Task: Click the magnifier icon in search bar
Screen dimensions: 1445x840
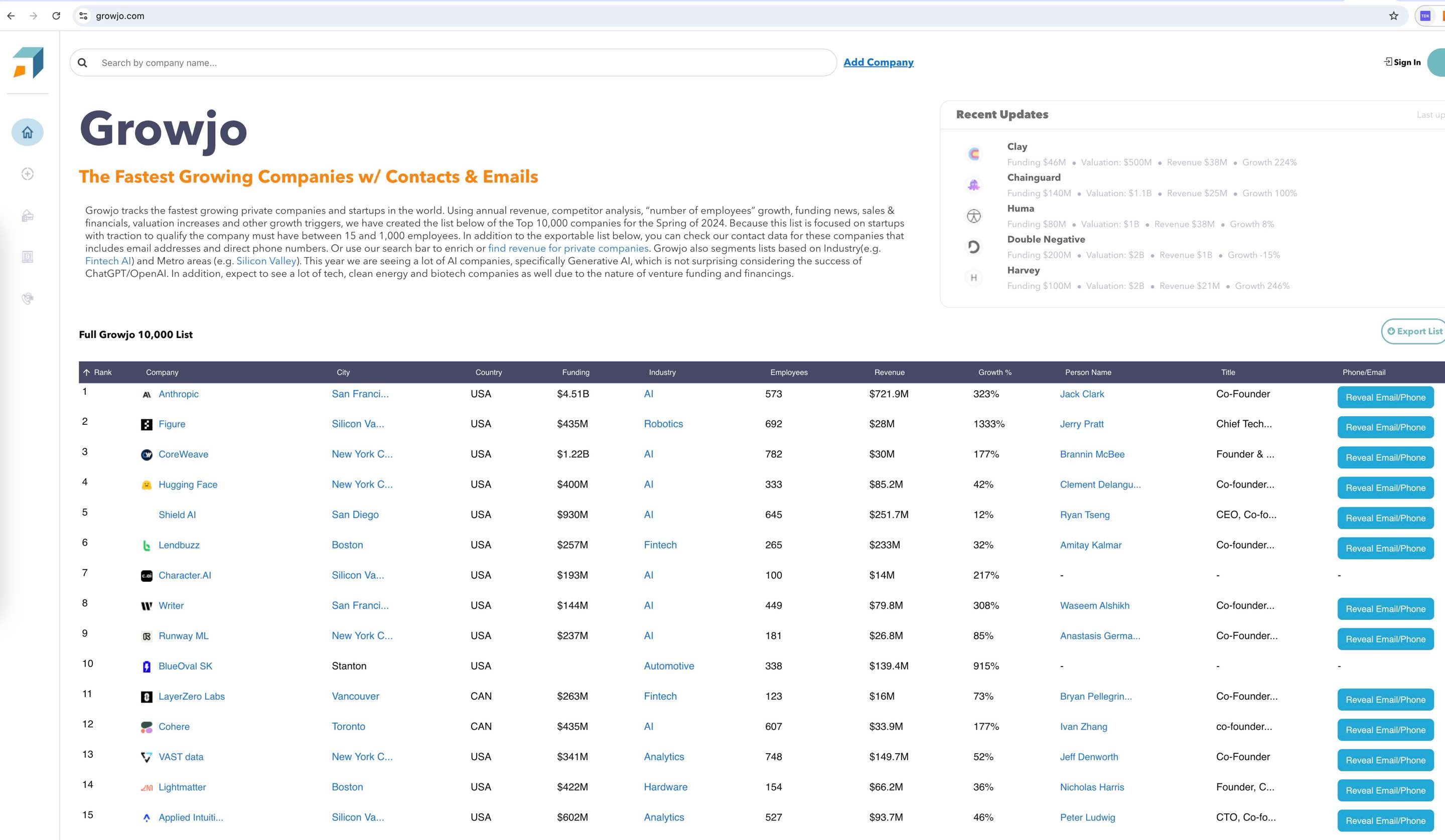Action: point(83,63)
